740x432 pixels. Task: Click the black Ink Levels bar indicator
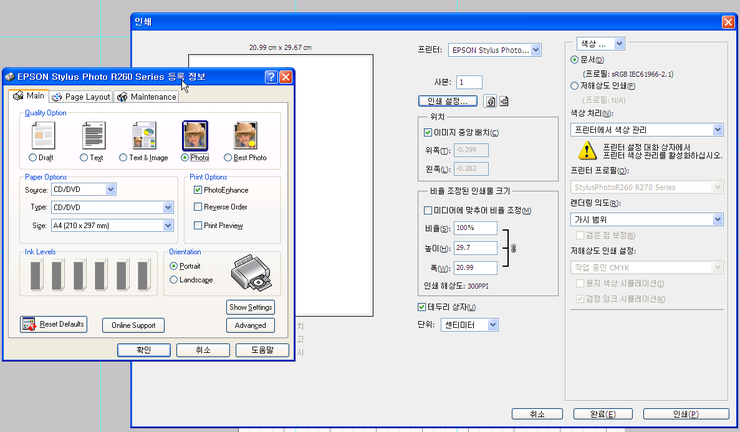click(x=38, y=278)
